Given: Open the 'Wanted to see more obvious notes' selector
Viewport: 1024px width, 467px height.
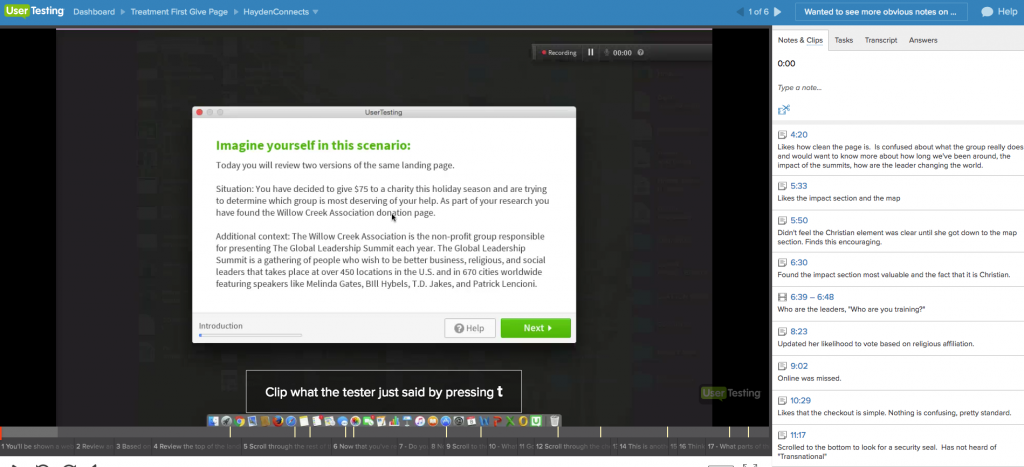Looking at the screenshot, I should point(881,12).
